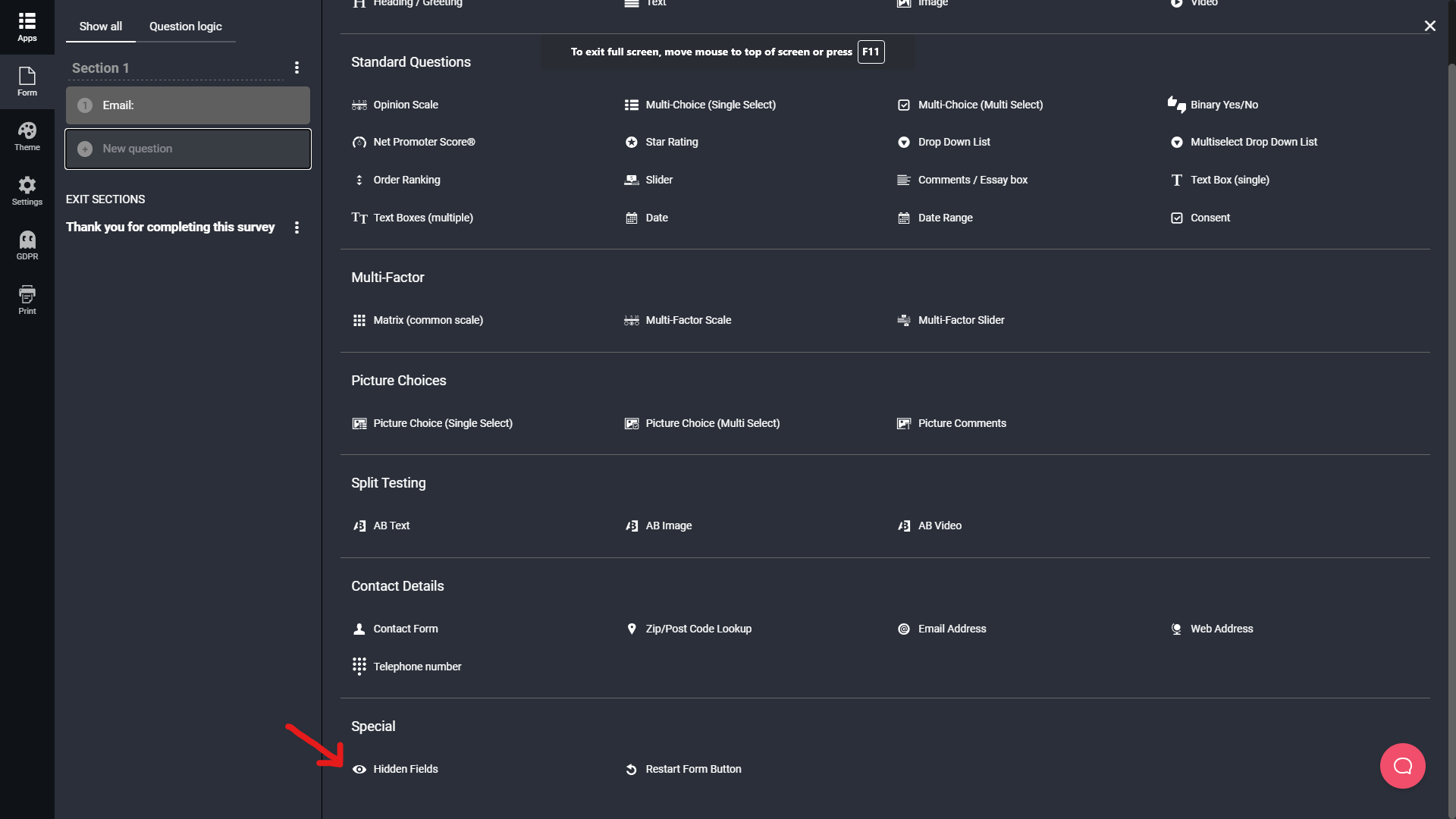
Task: Add a Consent checkbox question
Action: (1200, 218)
